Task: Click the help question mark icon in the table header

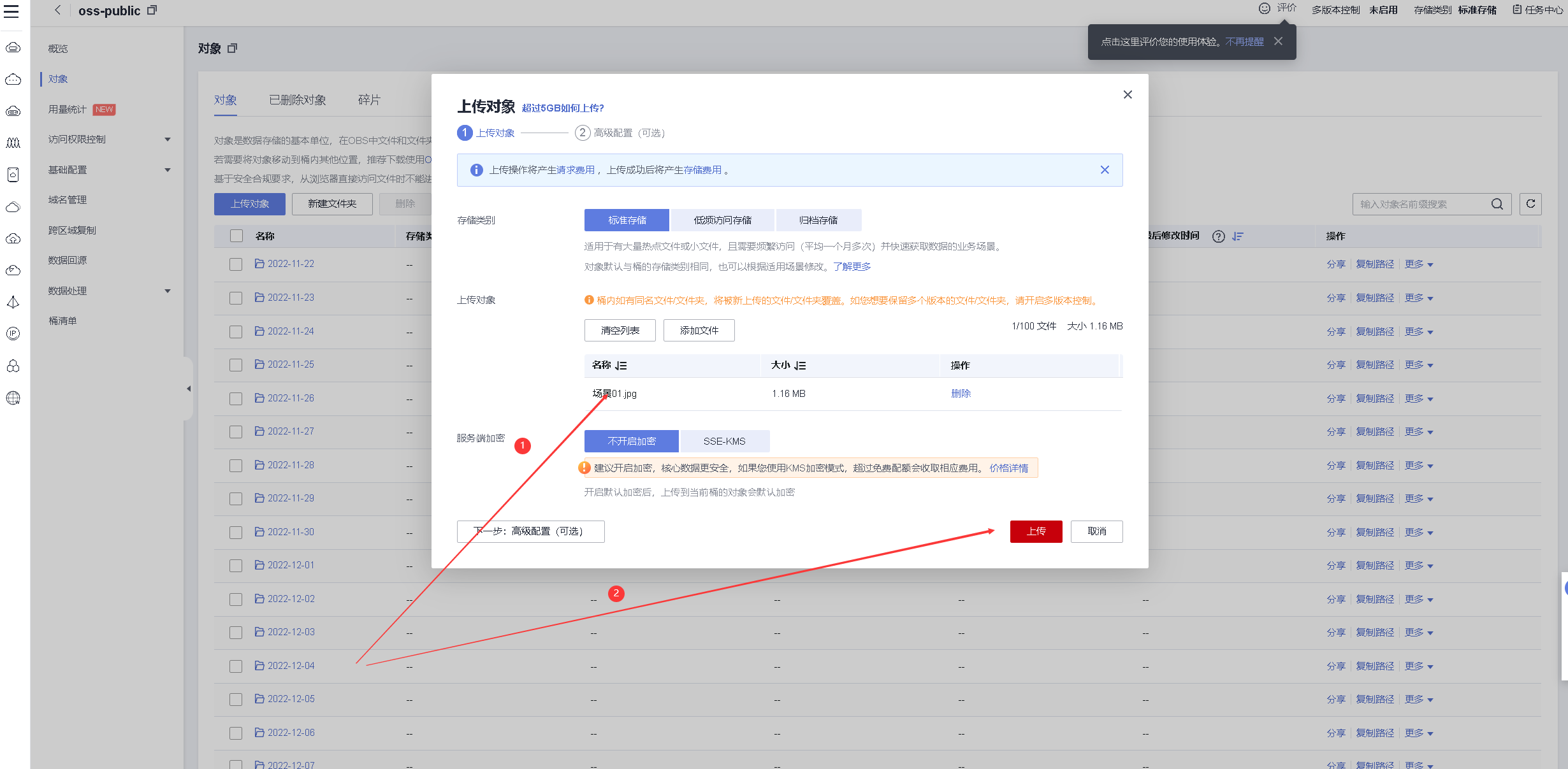Action: point(1218,236)
